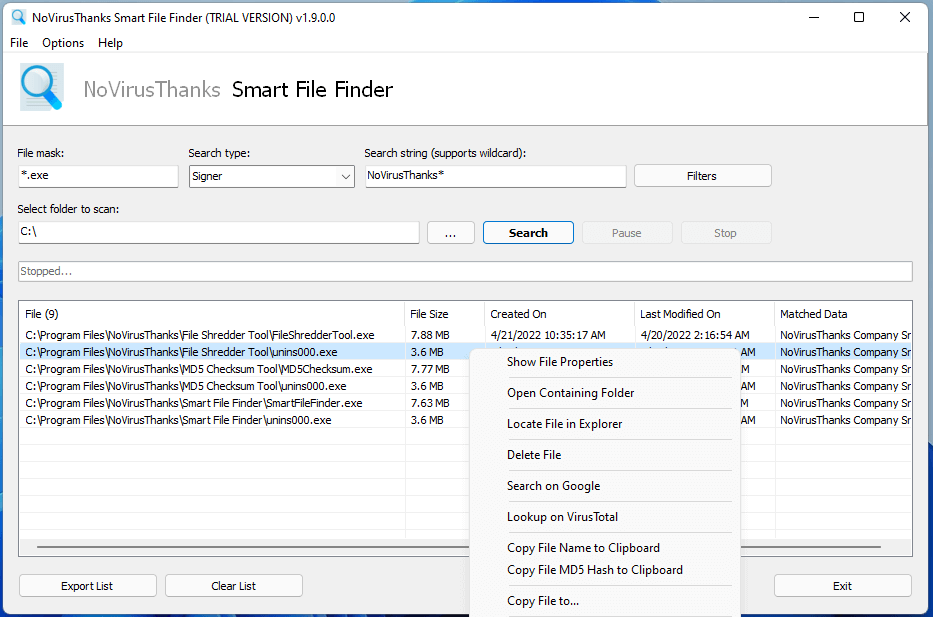
Task: Choose Show File Properties from context menu
Action: click(560, 362)
